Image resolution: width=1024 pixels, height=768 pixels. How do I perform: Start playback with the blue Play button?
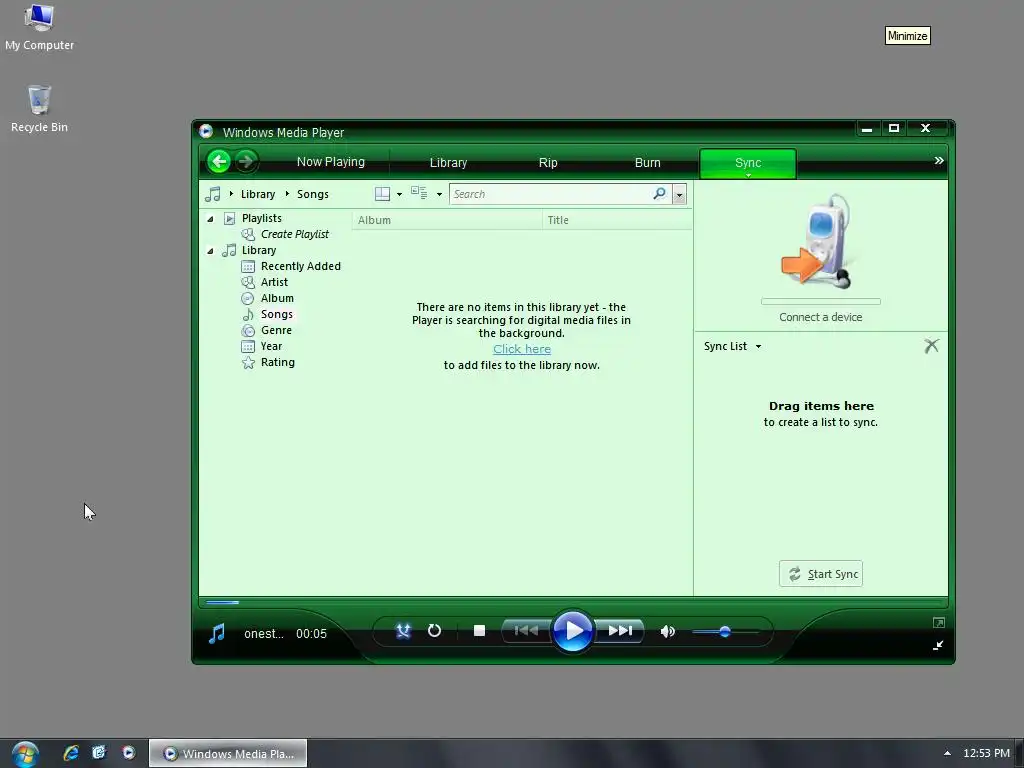click(573, 631)
